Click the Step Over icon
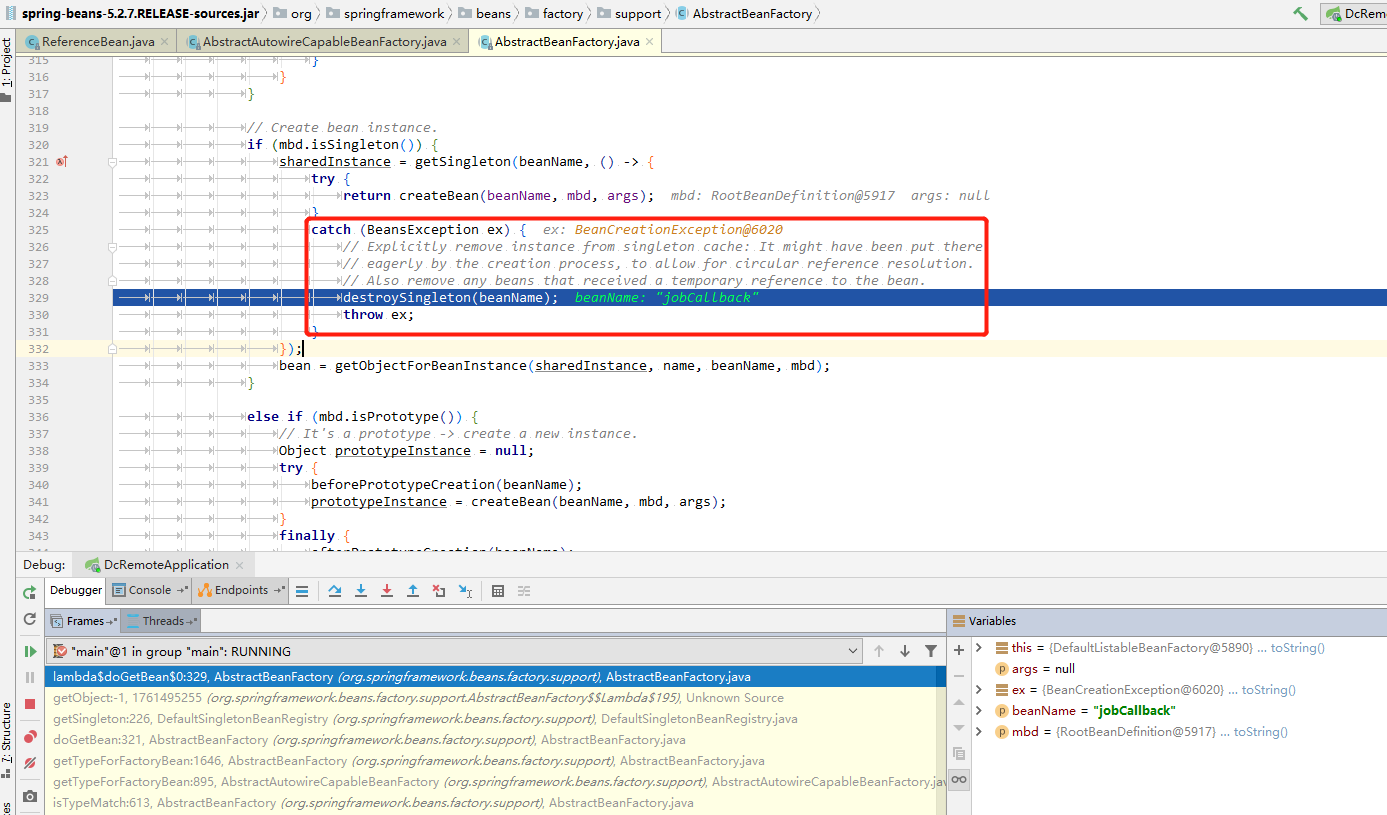The image size is (1387, 815). pyautogui.click(x=335, y=591)
